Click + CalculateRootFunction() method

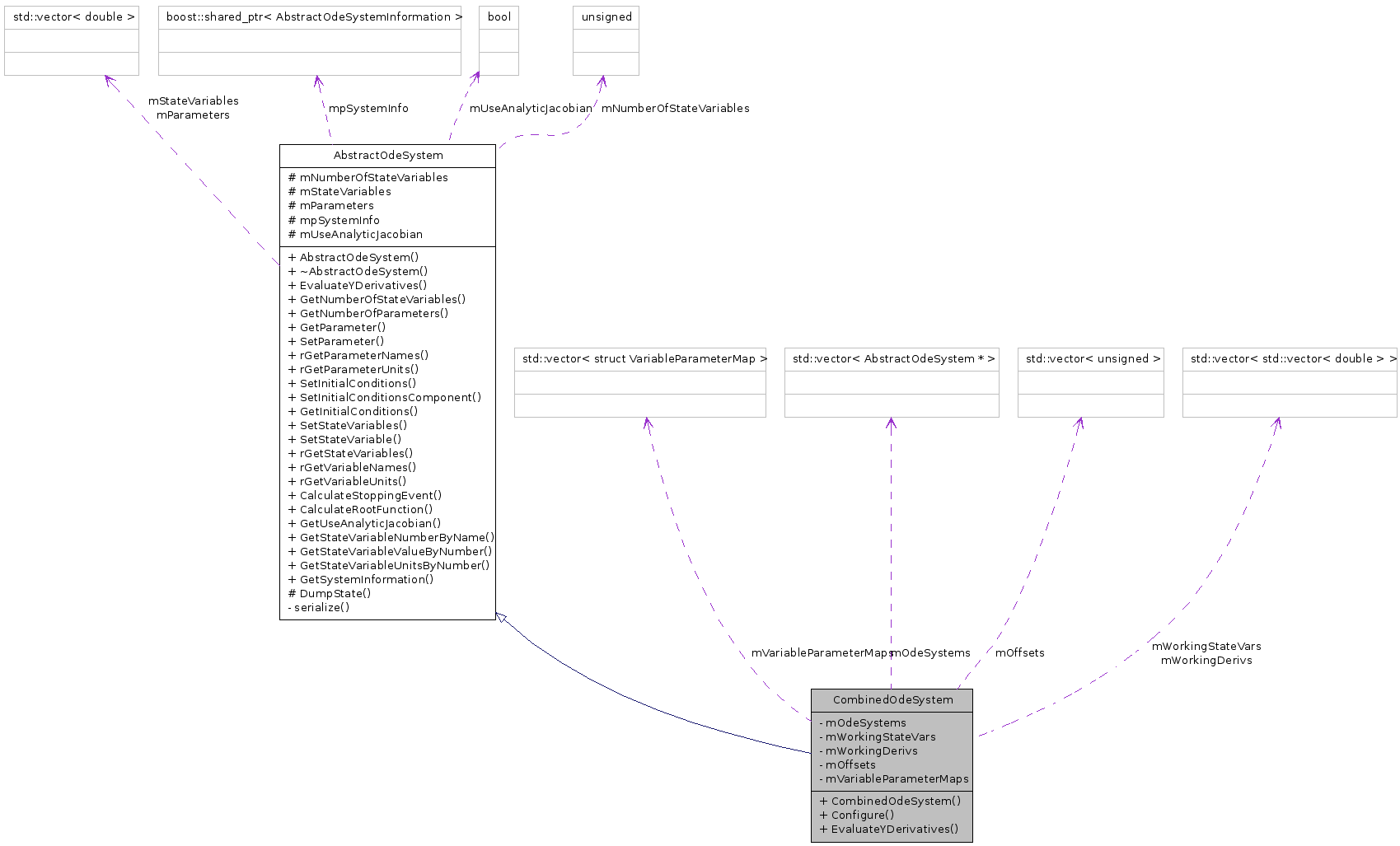(x=360, y=510)
